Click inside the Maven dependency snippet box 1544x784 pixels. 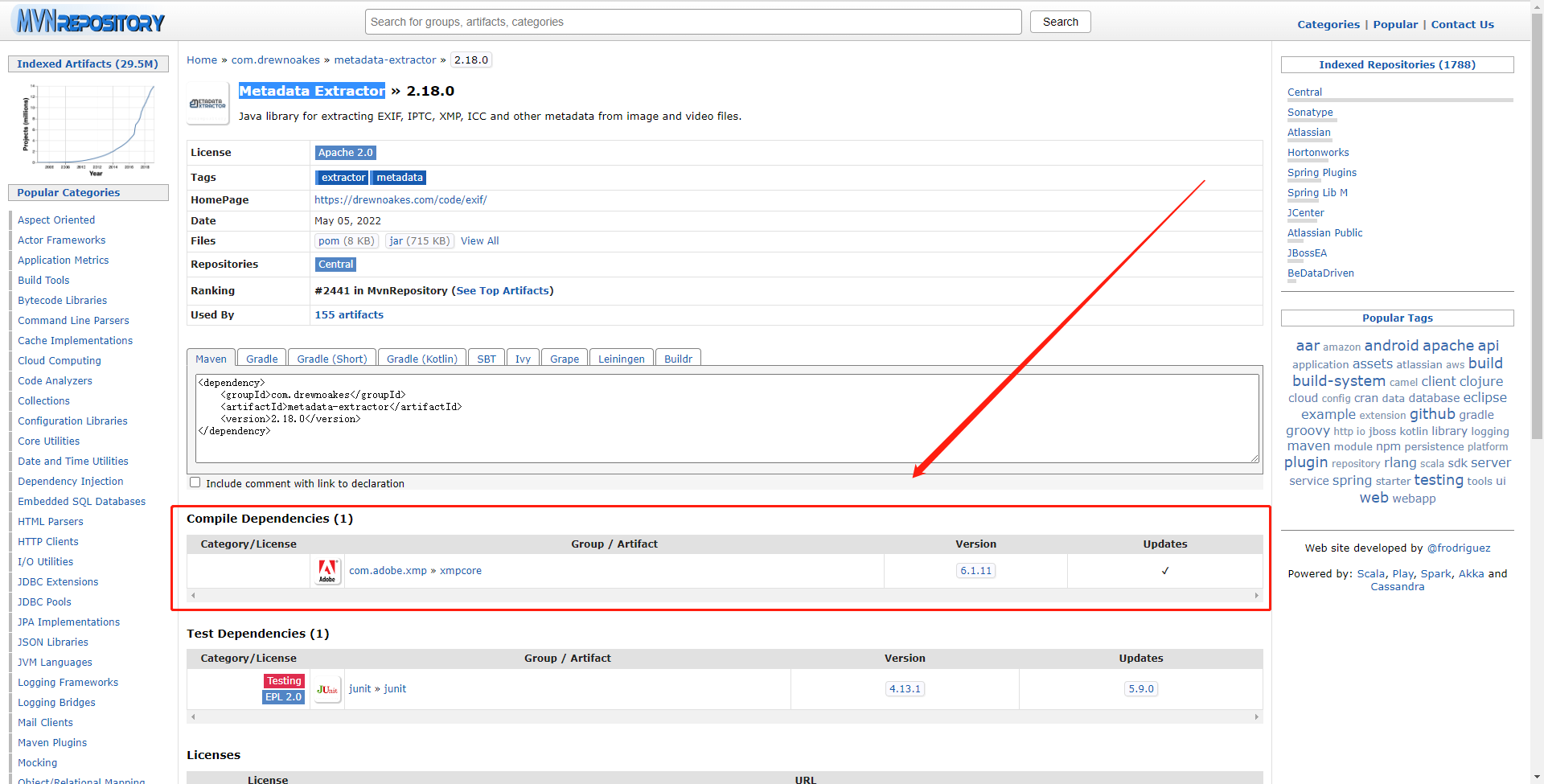[x=727, y=418]
